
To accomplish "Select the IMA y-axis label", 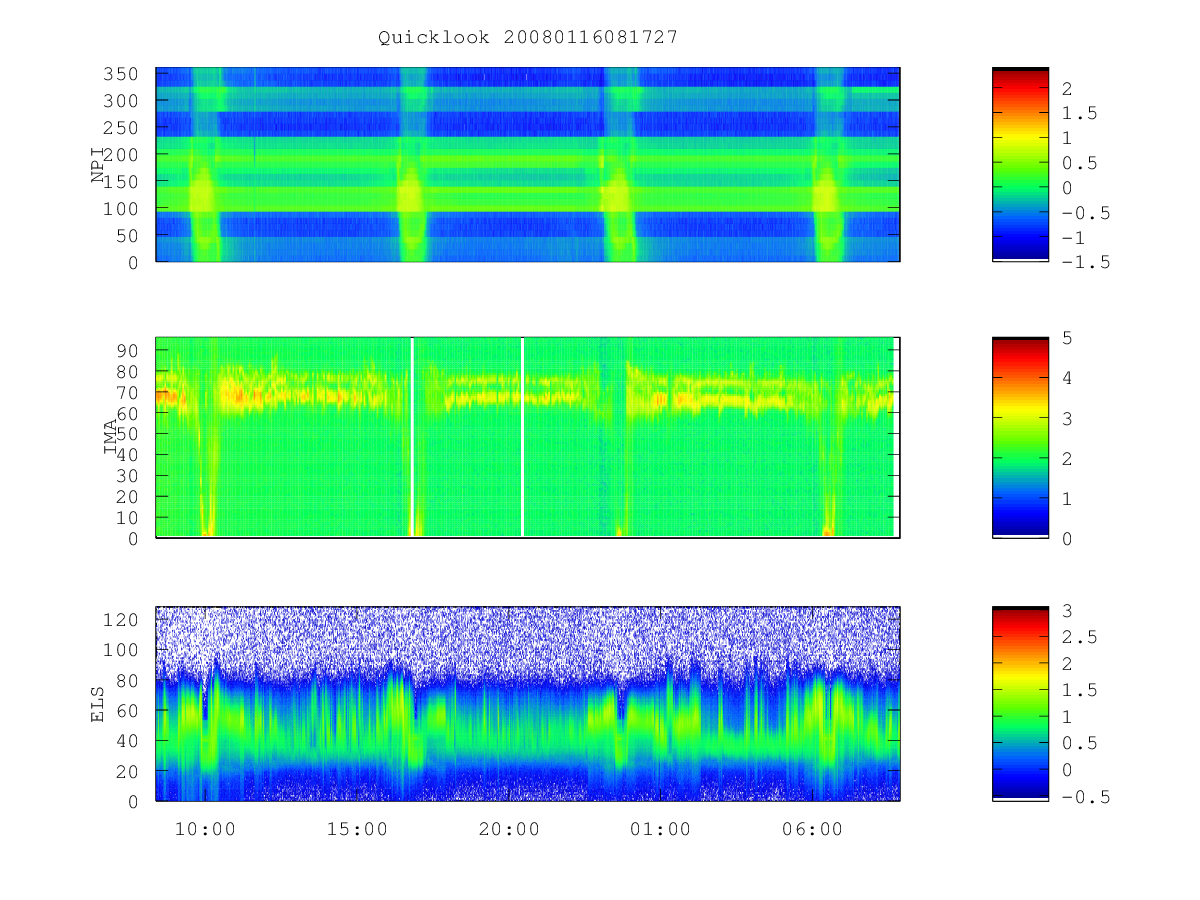I will point(110,438).
